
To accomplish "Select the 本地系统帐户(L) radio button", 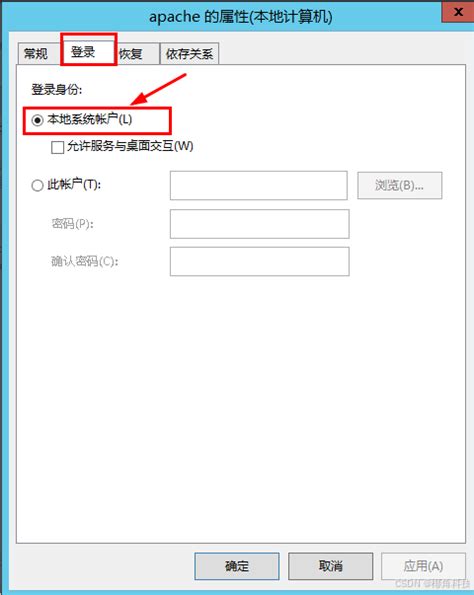I will point(37,121).
